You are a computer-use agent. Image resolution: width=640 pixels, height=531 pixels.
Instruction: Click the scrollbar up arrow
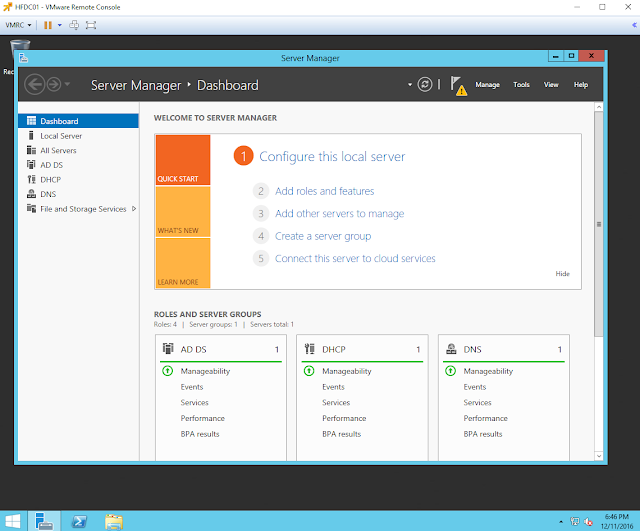pyautogui.click(x=598, y=107)
